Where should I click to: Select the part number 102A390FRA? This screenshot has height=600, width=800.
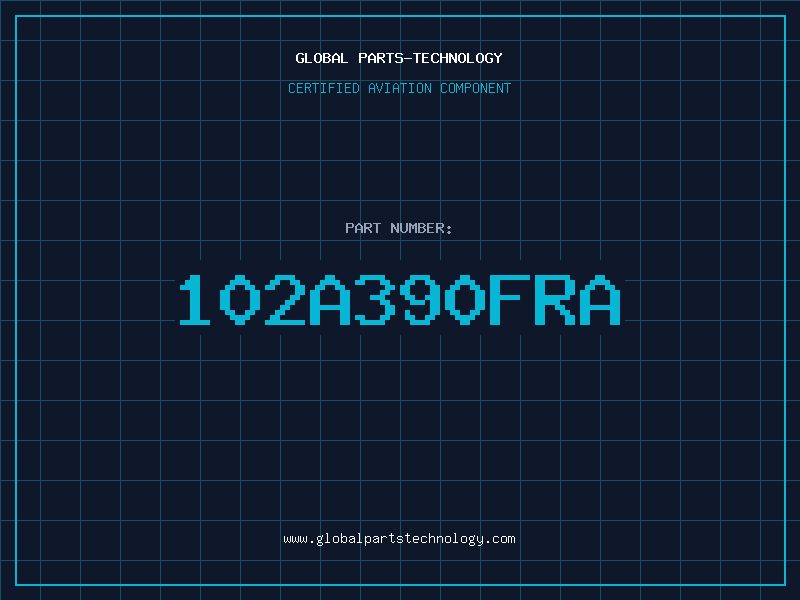point(399,300)
